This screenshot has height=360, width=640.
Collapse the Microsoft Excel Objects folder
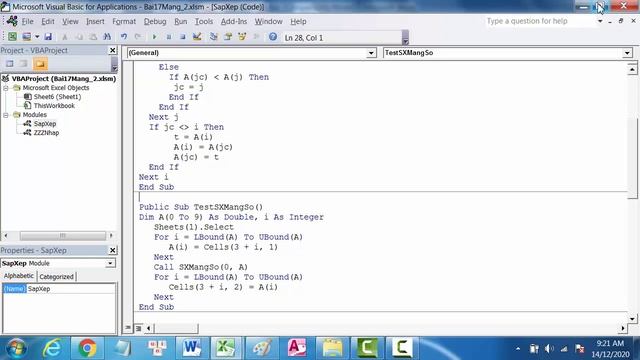coord(6,88)
